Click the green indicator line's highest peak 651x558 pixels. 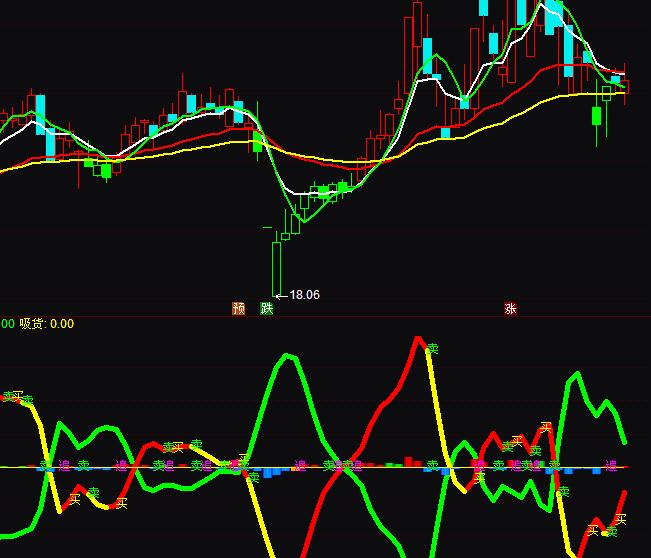289,357
